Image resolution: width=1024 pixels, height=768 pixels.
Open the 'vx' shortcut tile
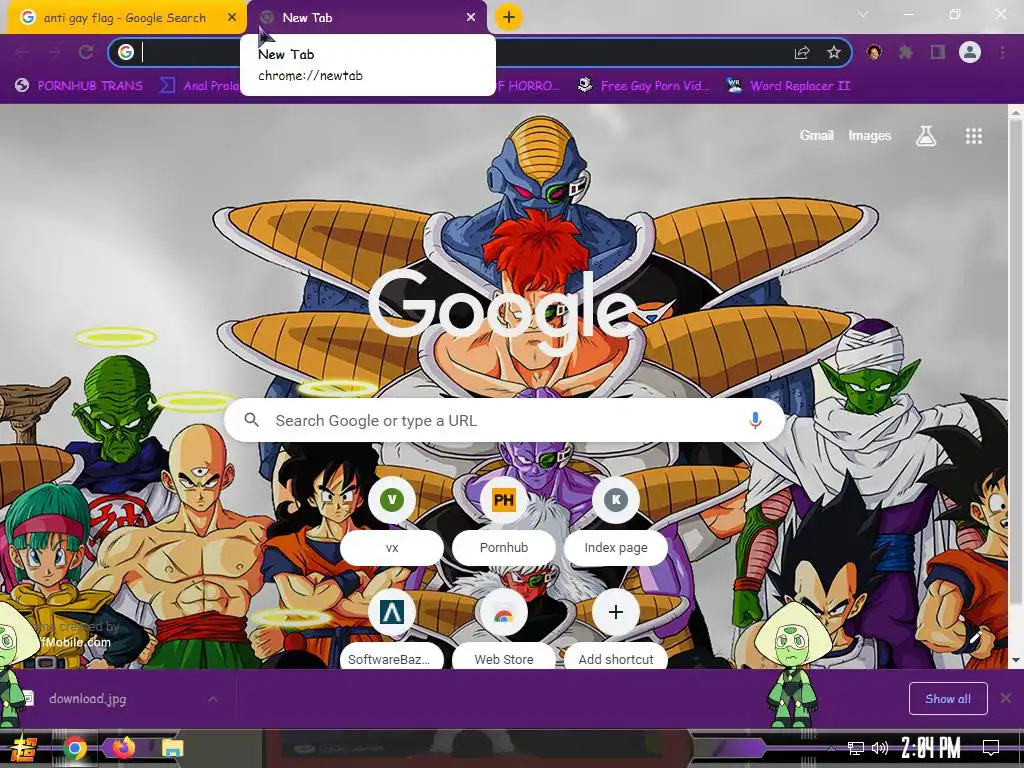coord(392,522)
